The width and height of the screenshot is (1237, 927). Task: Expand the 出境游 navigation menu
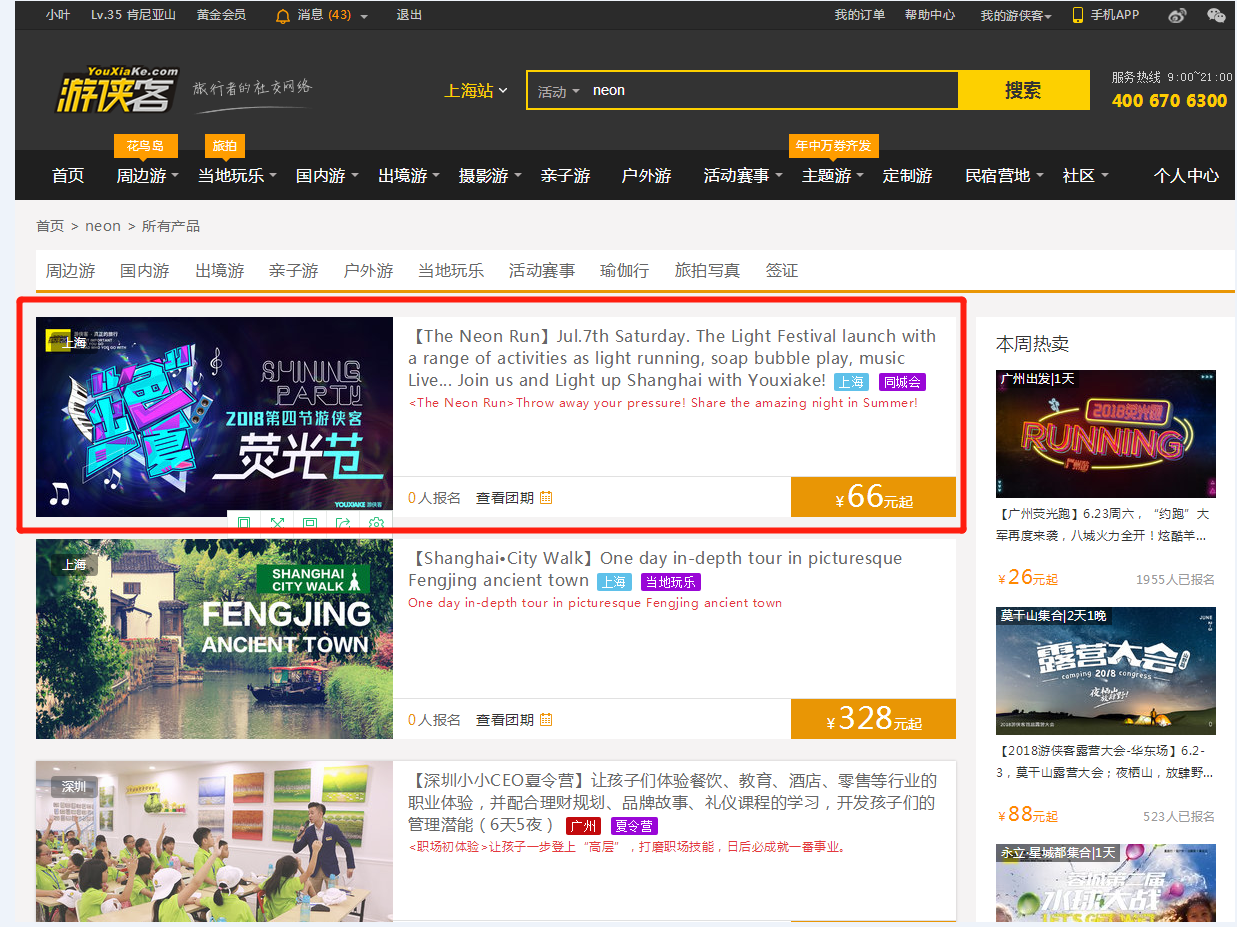(x=408, y=176)
